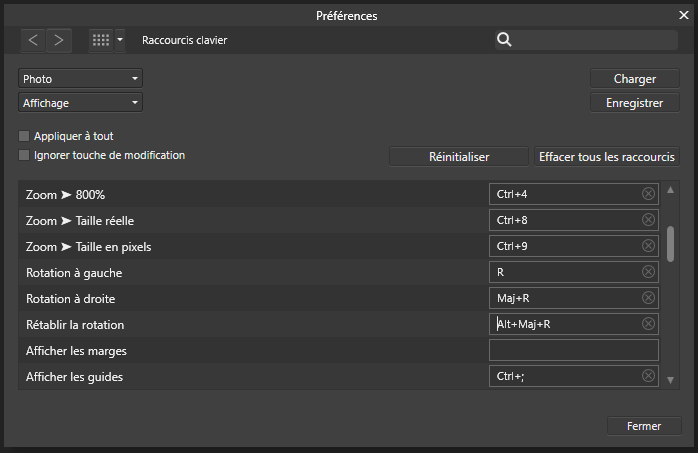Open the Photo persona dropdown
The image size is (698, 453).
(80, 79)
